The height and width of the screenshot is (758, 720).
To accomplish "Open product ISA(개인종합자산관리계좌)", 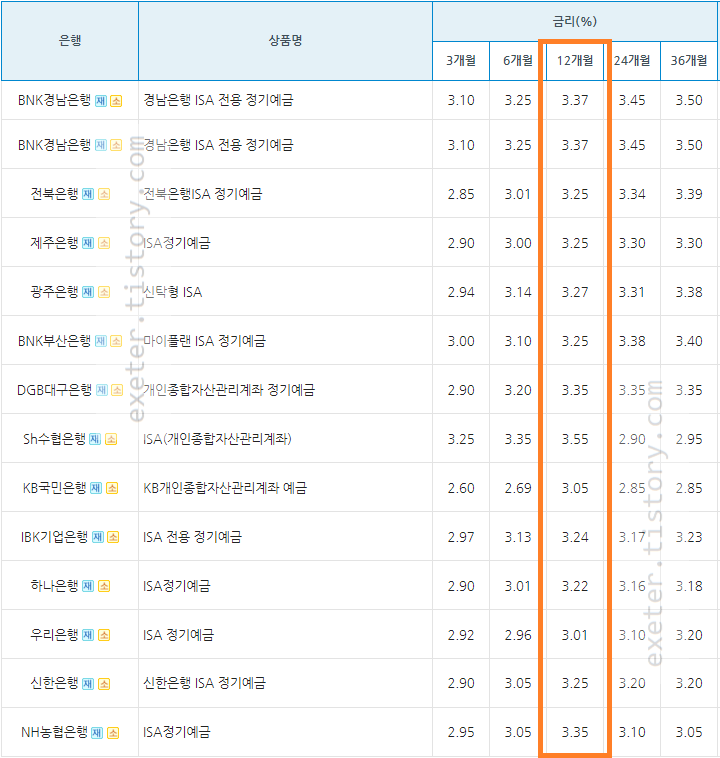I will click(x=217, y=439).
